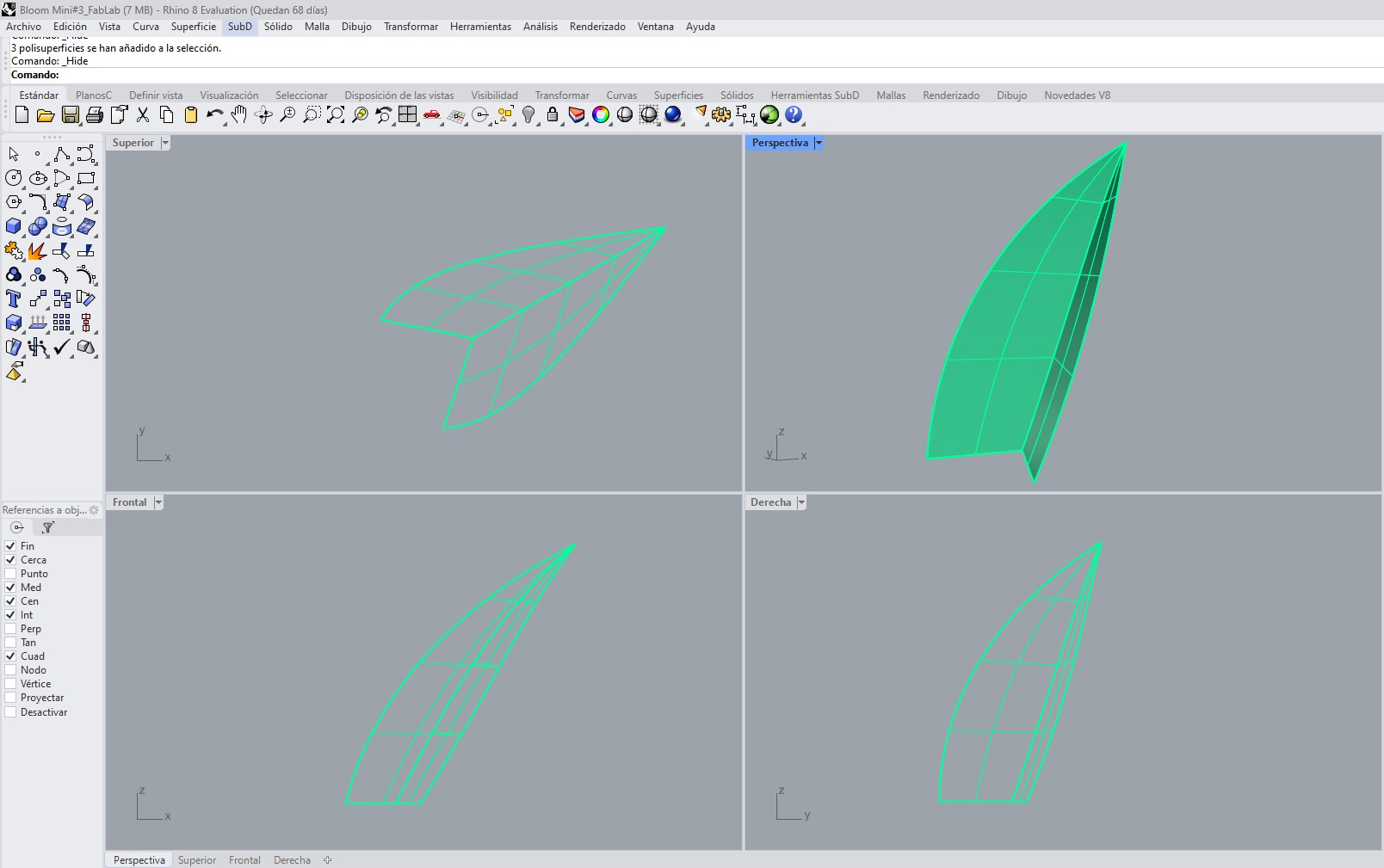Click the explode objects tool
The width and height of the screenshot is (1384, 868).
click(36, 250)
